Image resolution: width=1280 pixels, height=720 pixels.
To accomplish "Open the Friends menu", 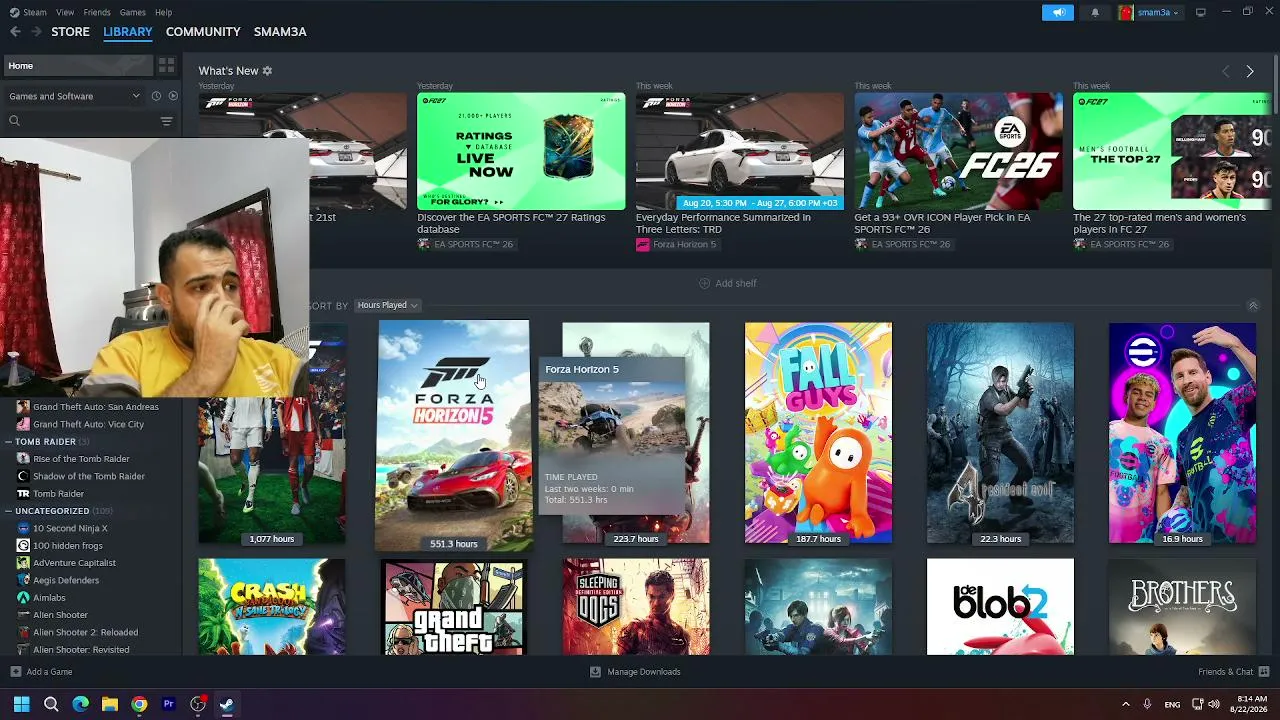I will click(x=97, y=12).
